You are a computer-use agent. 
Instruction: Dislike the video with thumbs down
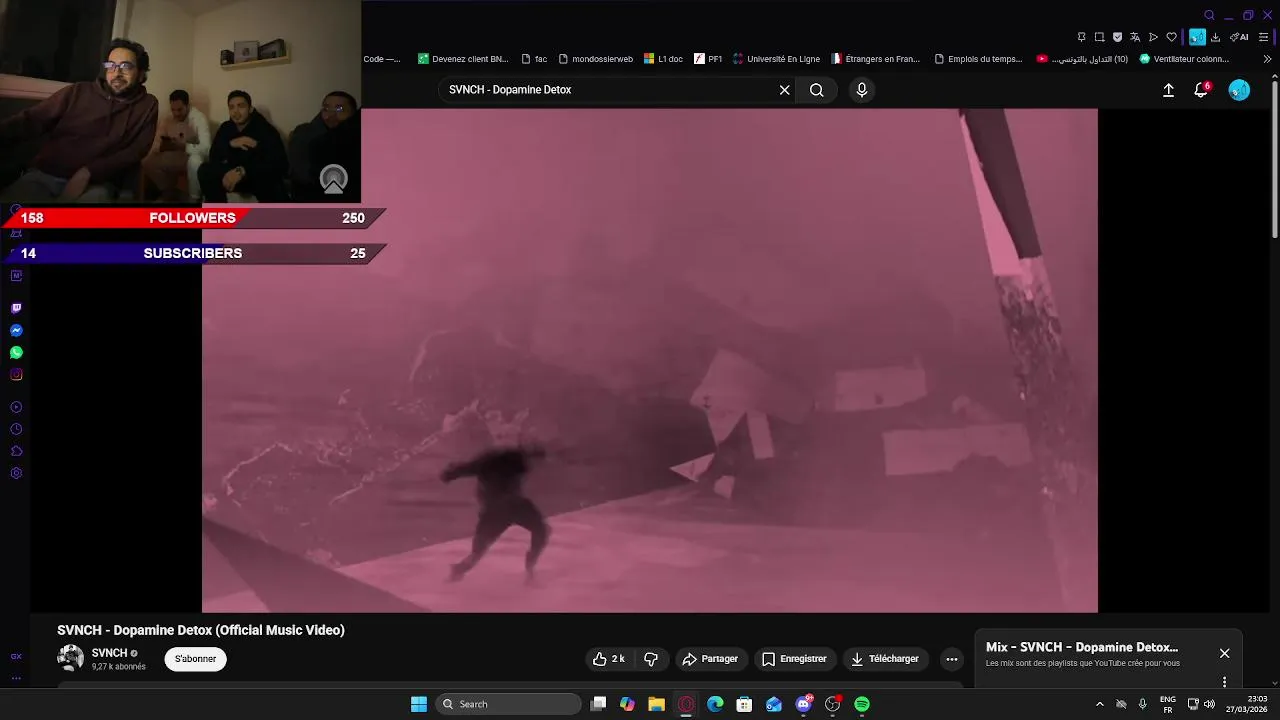click(651, 659)
